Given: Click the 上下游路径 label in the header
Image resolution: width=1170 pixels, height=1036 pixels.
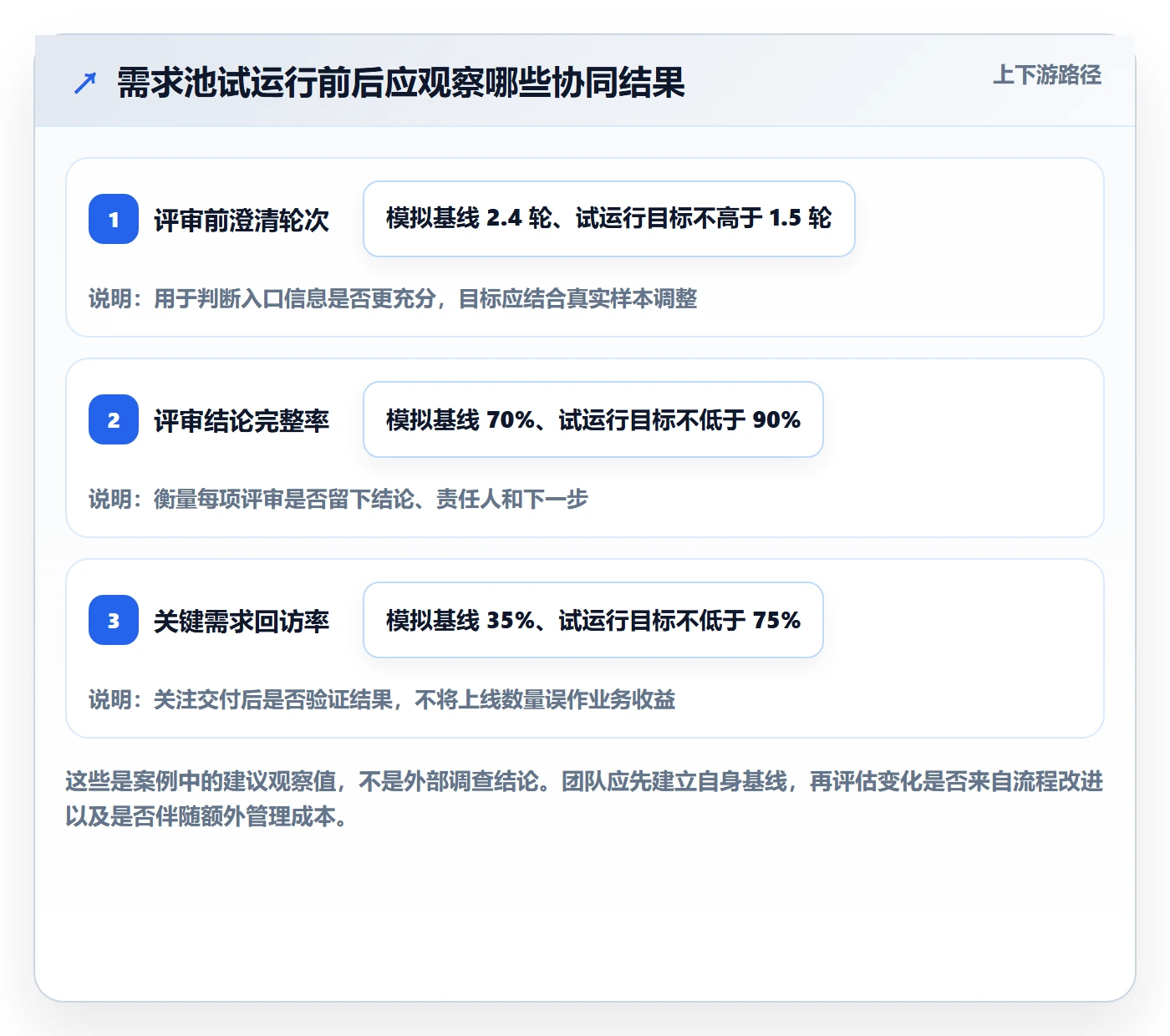Looking at the screenshot, I should pos(1047,75).
